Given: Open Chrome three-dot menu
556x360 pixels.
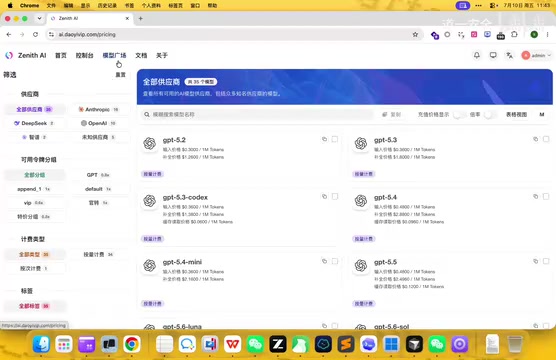Looking at the screenshot, I should 547,34.
